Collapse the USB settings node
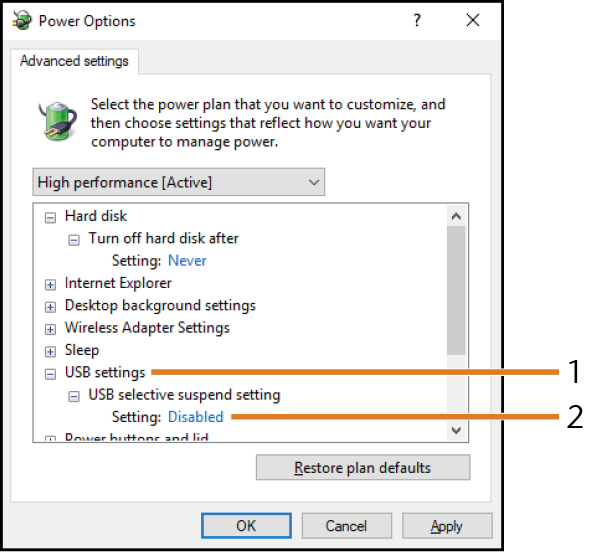 point(50,374)
